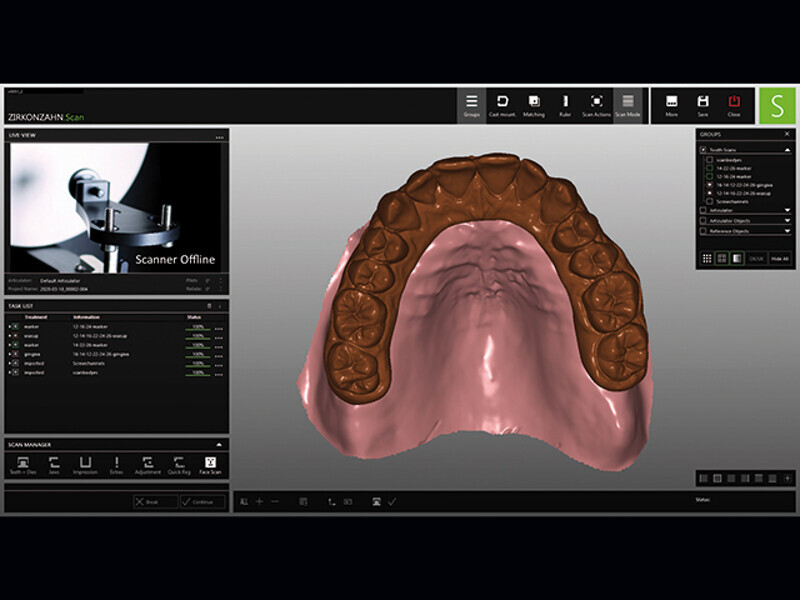Viewport: 800px width, 600px height.
Task: Click the Save icon
Action: [x=703, y=105]
